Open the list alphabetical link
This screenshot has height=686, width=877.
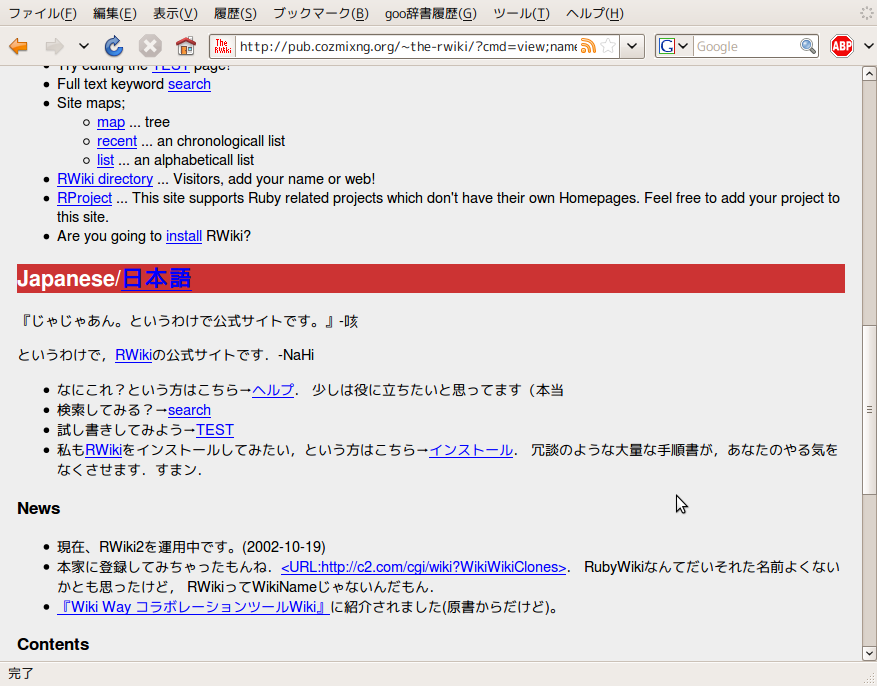click(x=105, y=160)
